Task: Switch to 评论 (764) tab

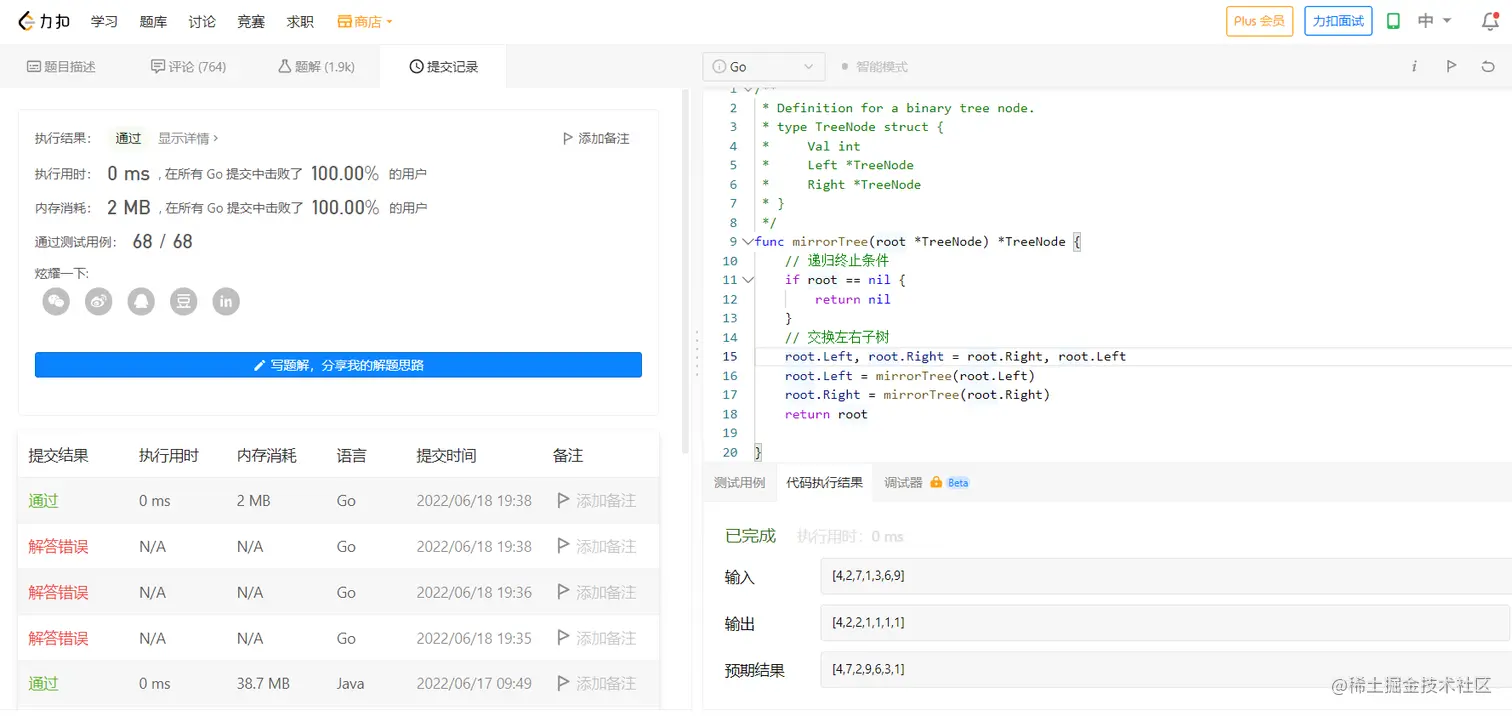Action: (x=188, y=67)
